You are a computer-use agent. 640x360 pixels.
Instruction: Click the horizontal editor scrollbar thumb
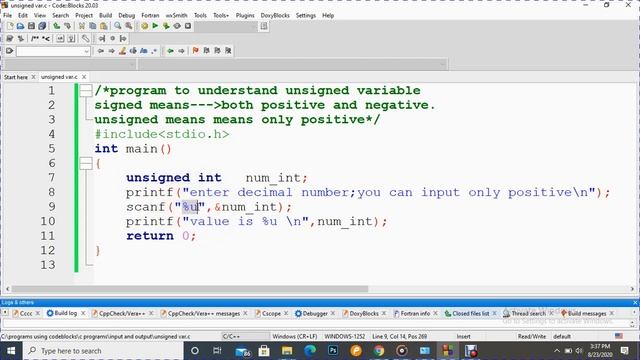tap(190, 289)
